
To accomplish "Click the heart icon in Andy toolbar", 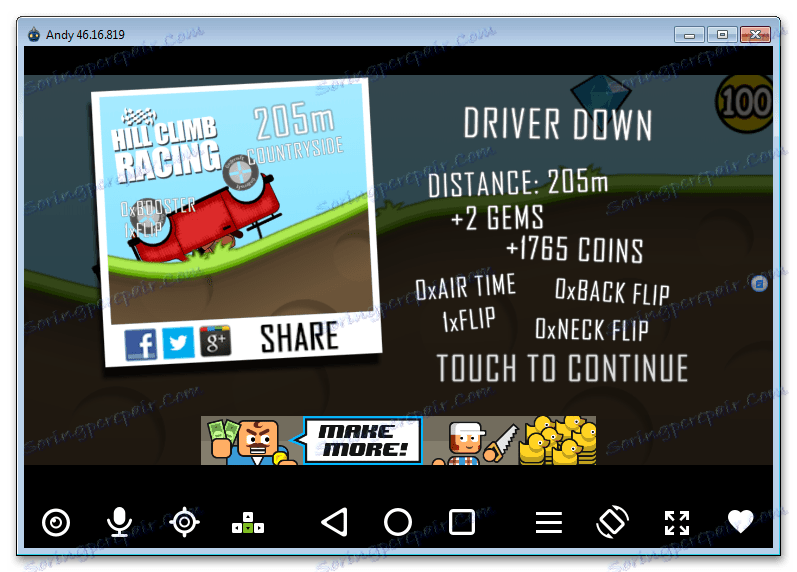I will (741, 521).
